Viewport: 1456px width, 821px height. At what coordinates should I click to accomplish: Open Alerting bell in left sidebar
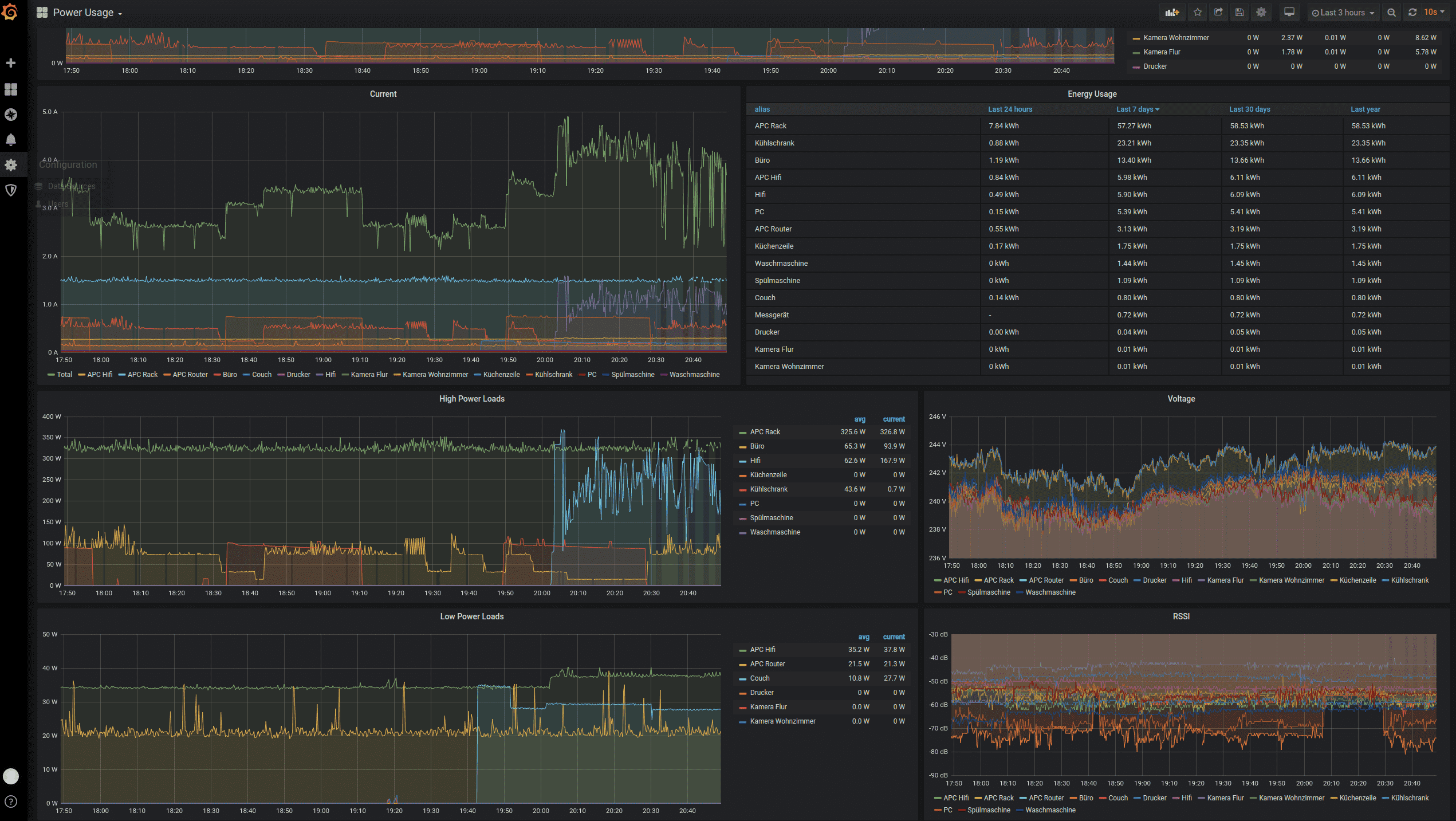click(11, 140)
